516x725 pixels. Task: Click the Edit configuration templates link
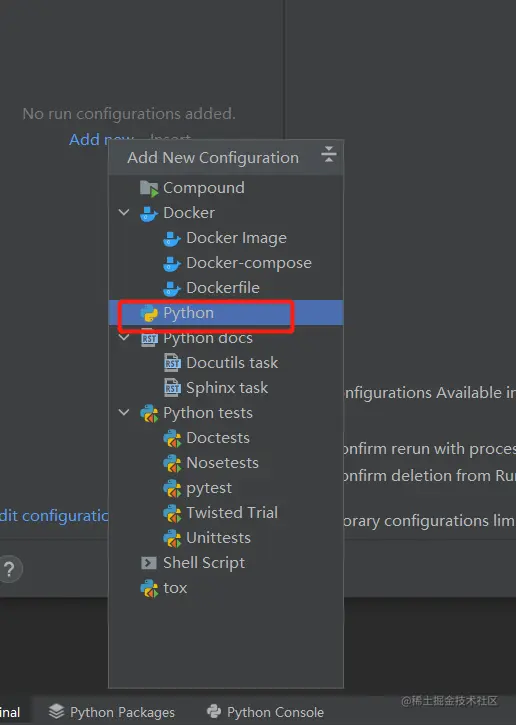(x=54, y=516)
